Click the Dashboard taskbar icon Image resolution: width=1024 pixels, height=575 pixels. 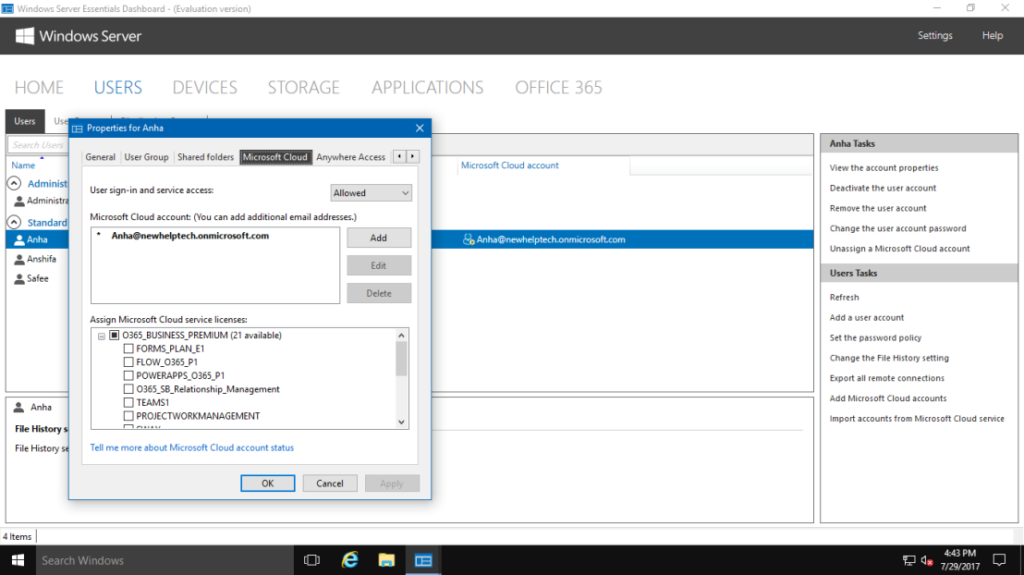coord(423,560)
